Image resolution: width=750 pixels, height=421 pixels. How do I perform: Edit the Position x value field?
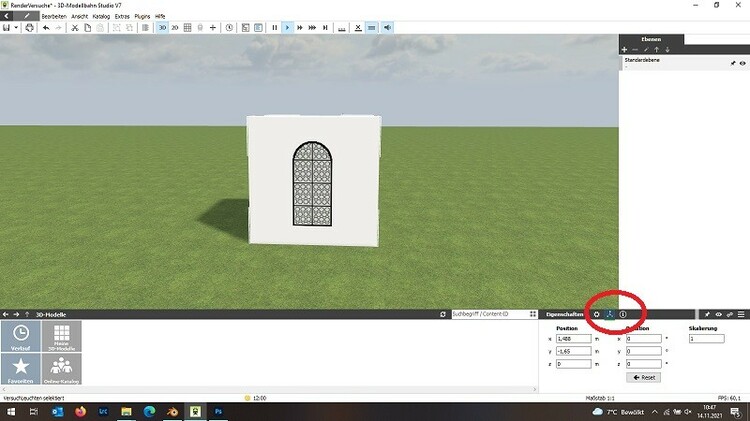tap(574, 339)
